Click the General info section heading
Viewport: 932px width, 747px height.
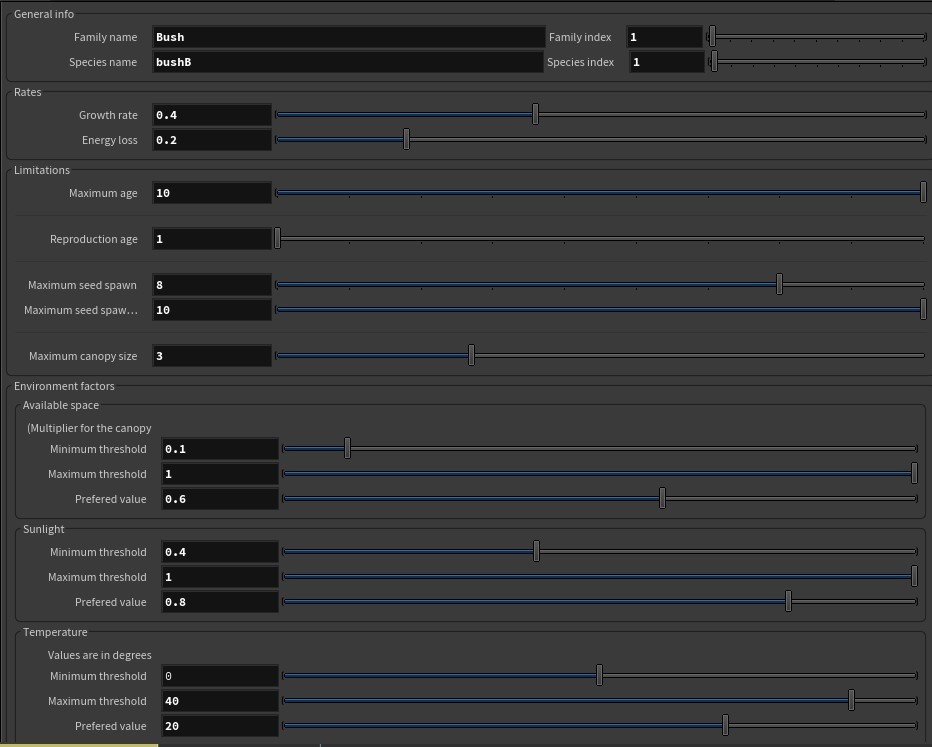pos(44,14)
